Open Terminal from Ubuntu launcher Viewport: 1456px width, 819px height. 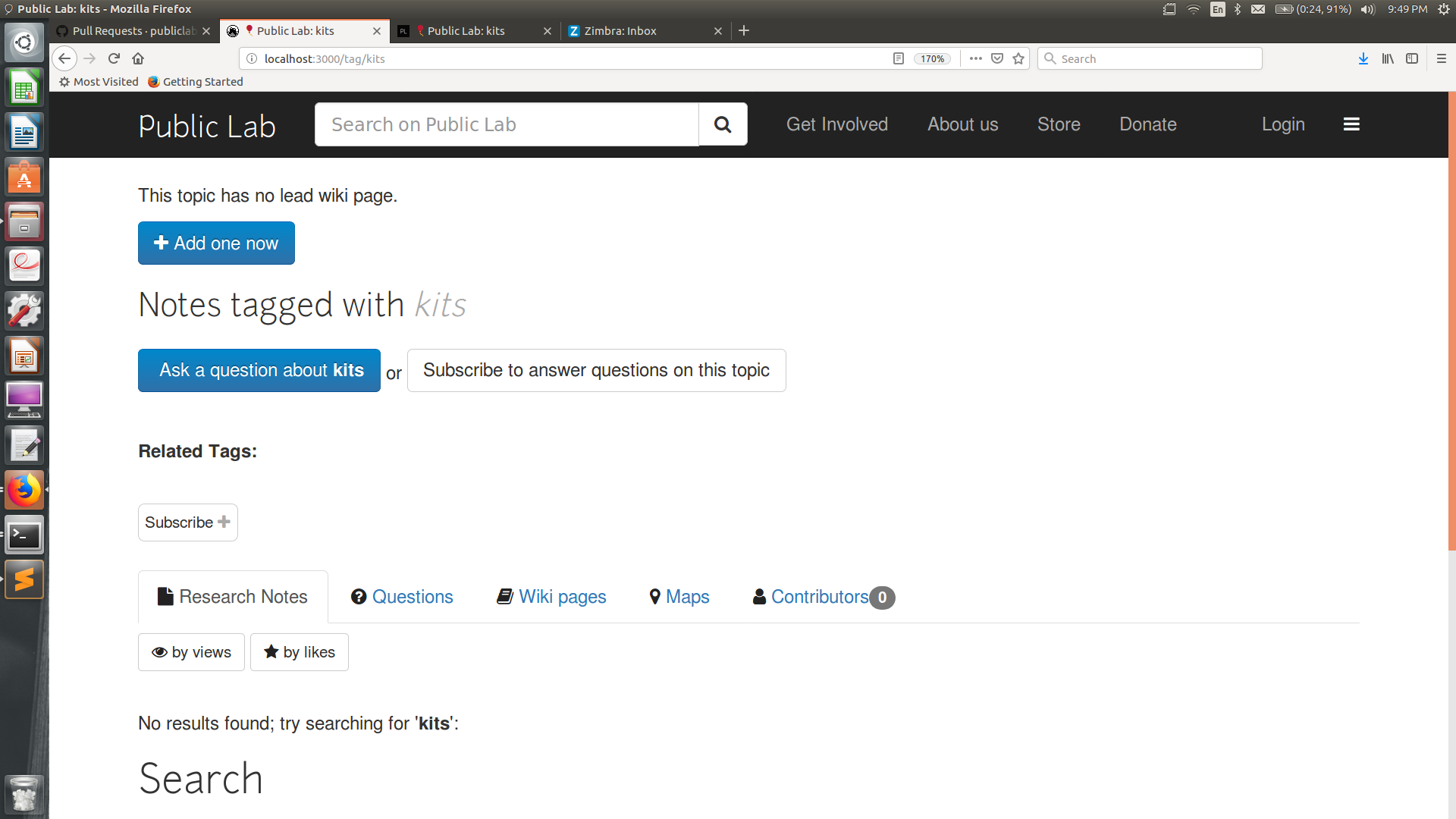point(24,536)
